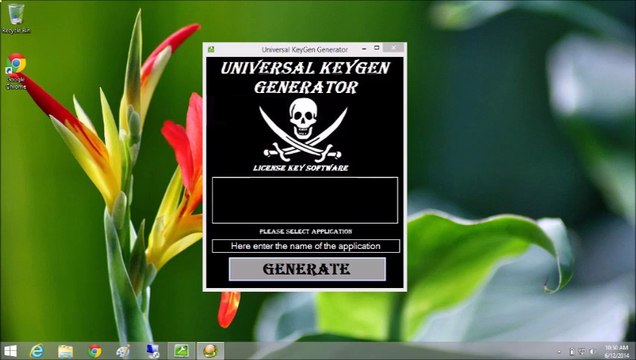Click the 'UNIVERSAL KEYGEN GENERATOR' heading
The height and width of the screenshot is (360, 636).
[x=305, y=77]
